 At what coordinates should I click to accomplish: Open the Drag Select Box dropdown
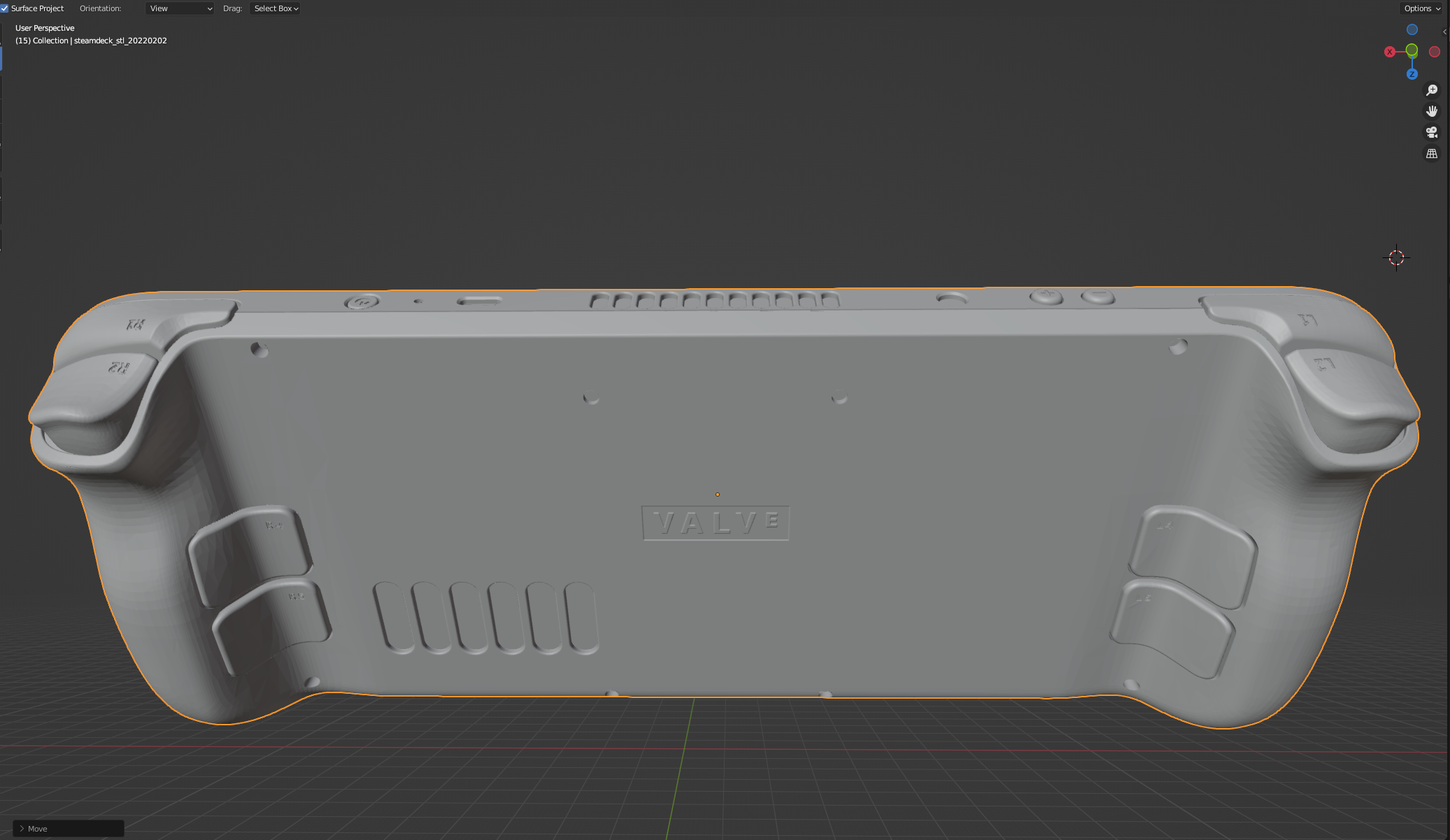(x=276, y=8)
